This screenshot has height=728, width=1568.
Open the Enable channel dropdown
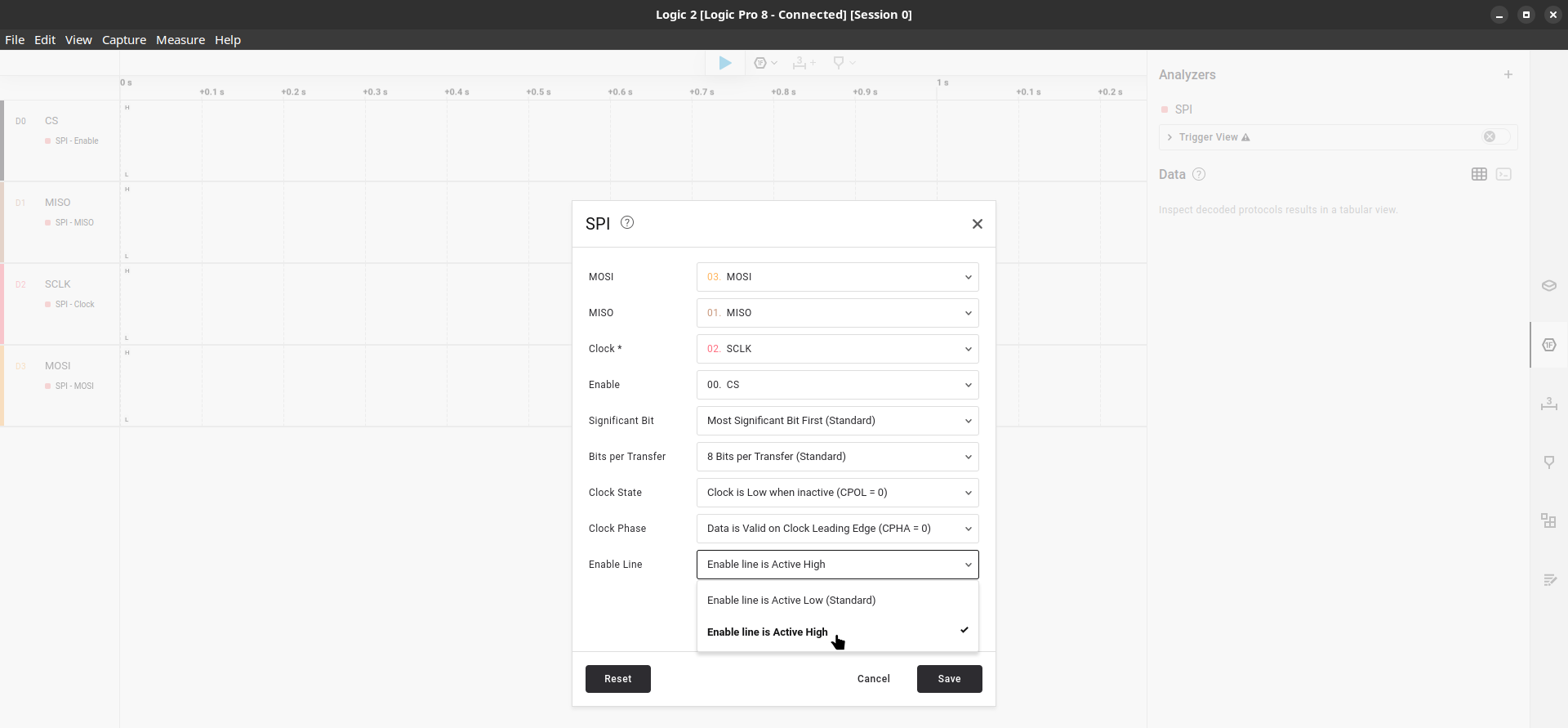(837, 385)
